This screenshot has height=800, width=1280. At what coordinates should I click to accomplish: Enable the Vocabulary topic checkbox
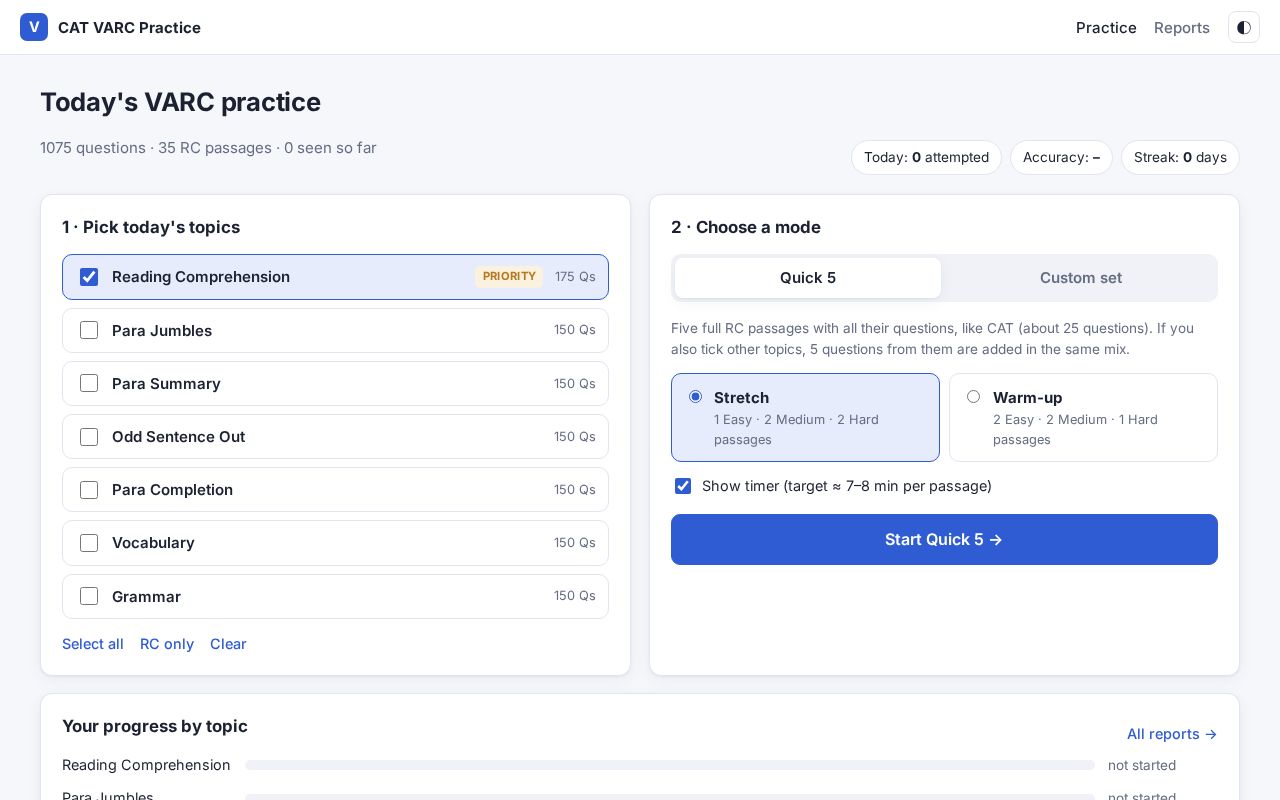click(x=89, y=543)
